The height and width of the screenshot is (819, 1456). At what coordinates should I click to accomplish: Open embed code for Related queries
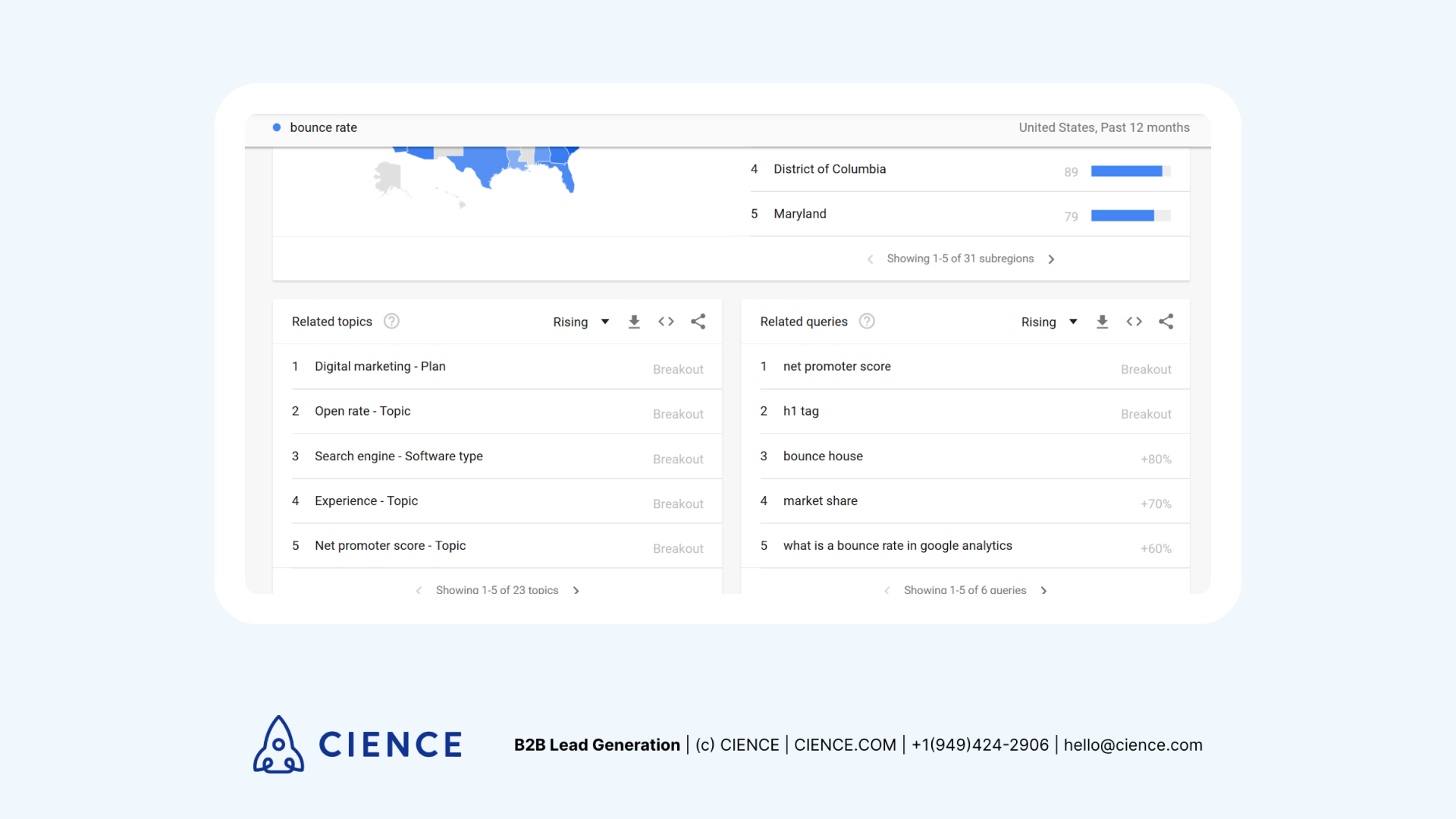click(x=1134, y=322)
